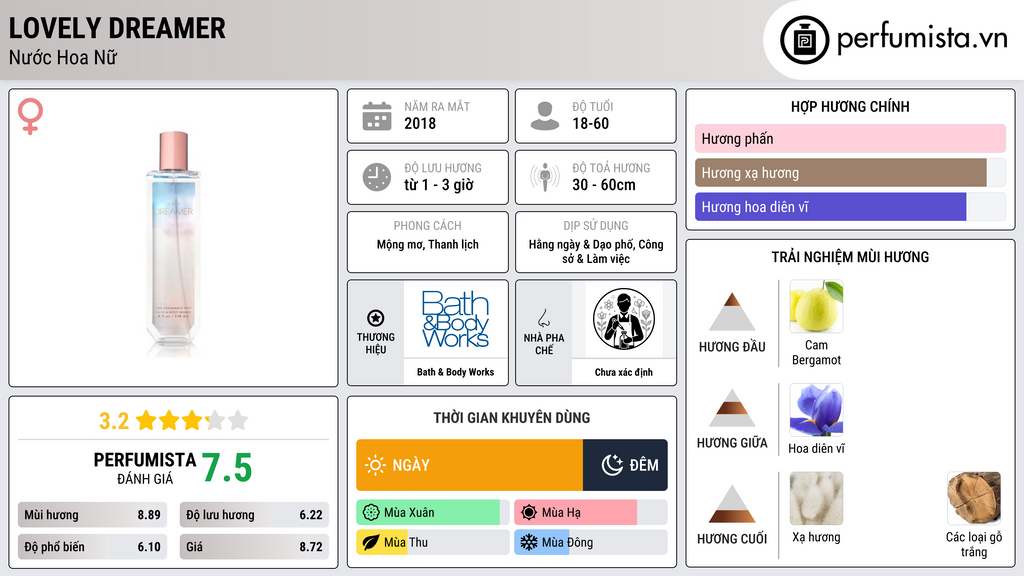
Task: Click the Chưa xác định perfumer label
Action: 624,372
